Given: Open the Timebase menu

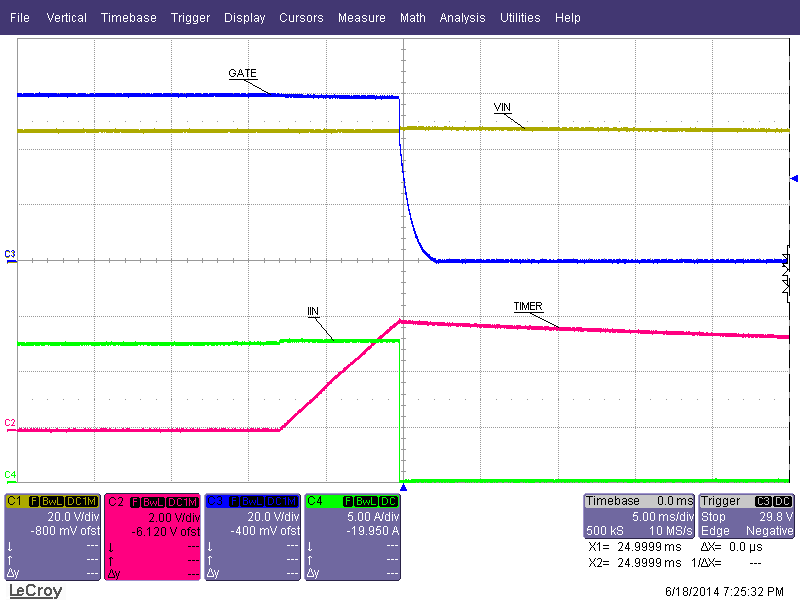Looking at the screenshot, I should click(128, 18).
